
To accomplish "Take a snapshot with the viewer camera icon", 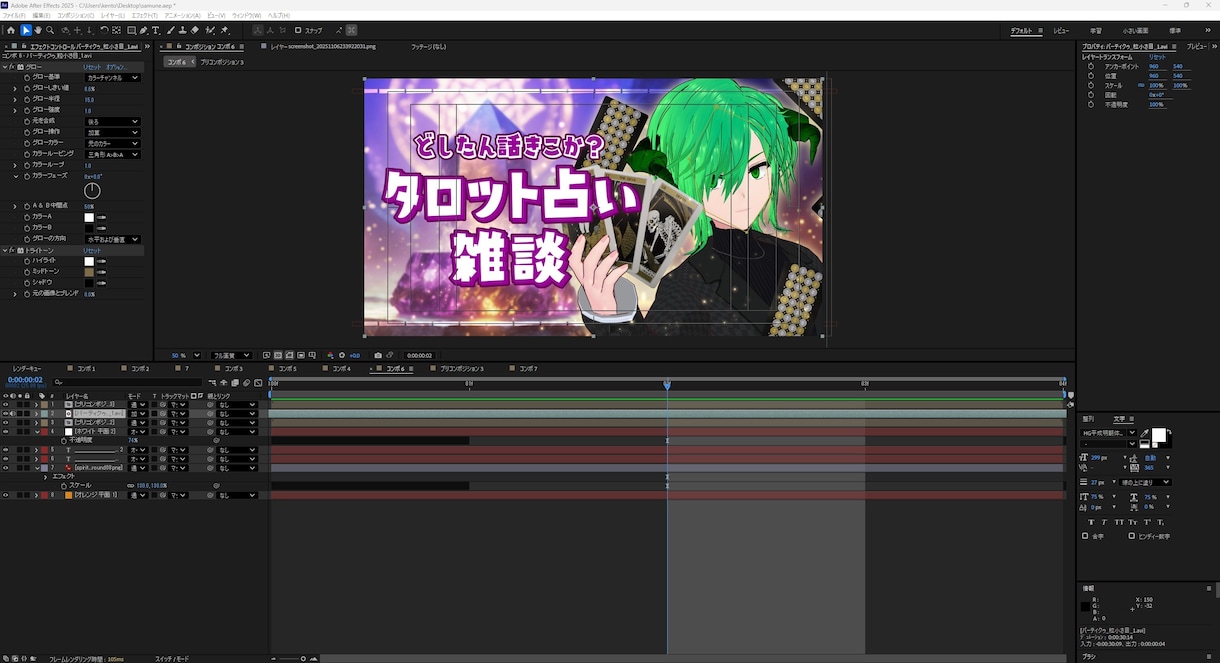I will coord(378,355).
